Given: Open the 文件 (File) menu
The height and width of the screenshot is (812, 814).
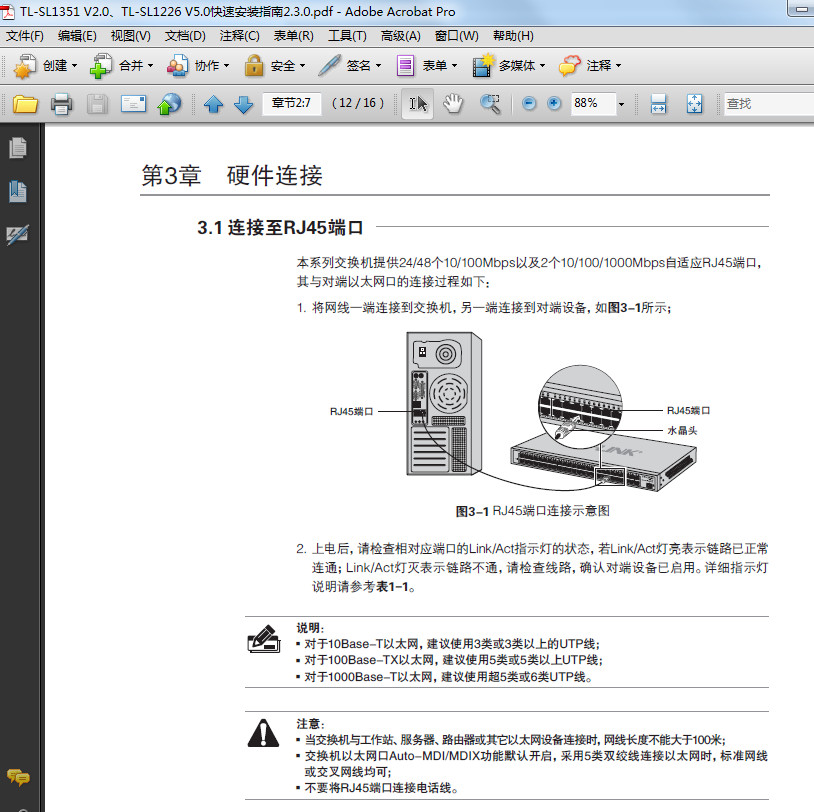Looking at the screenshot, I should click(x=25, y=35).
